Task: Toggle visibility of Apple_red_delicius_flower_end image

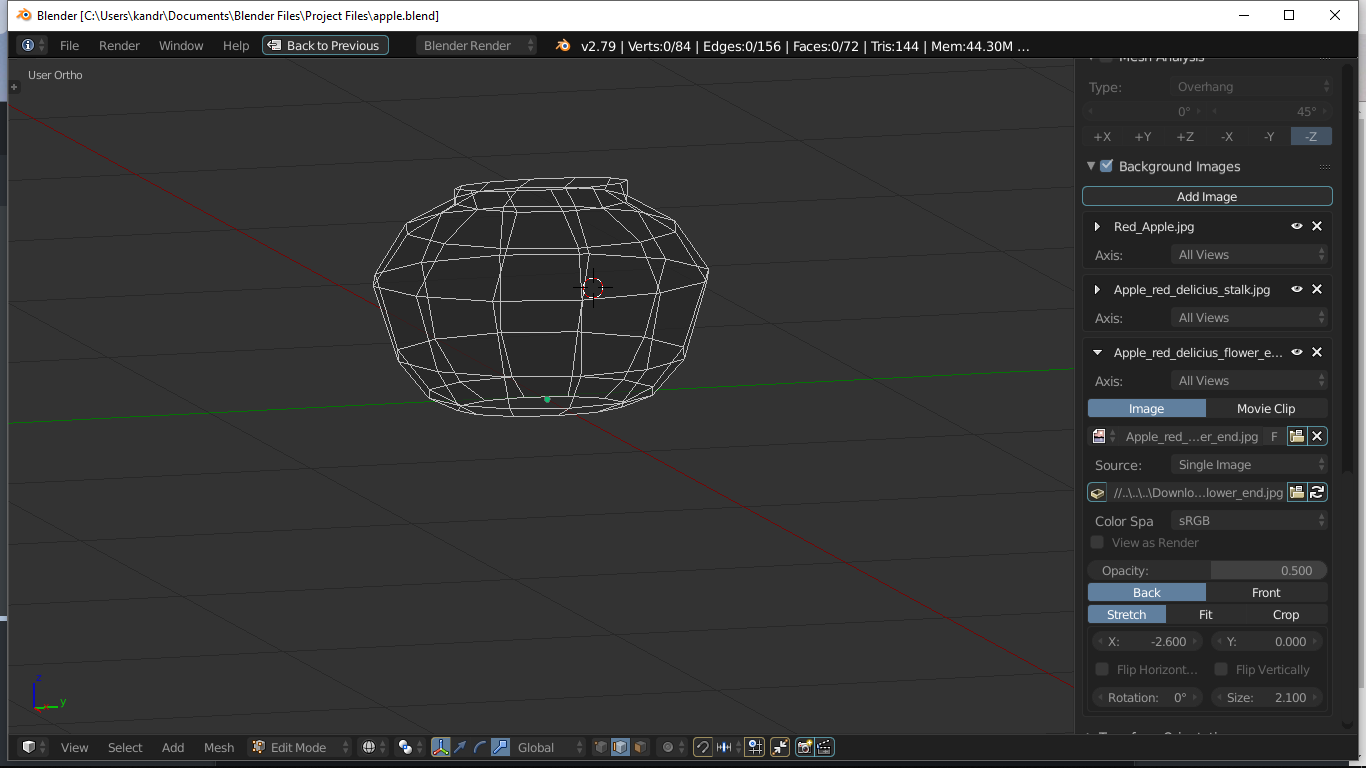Action: [1297, 352]
